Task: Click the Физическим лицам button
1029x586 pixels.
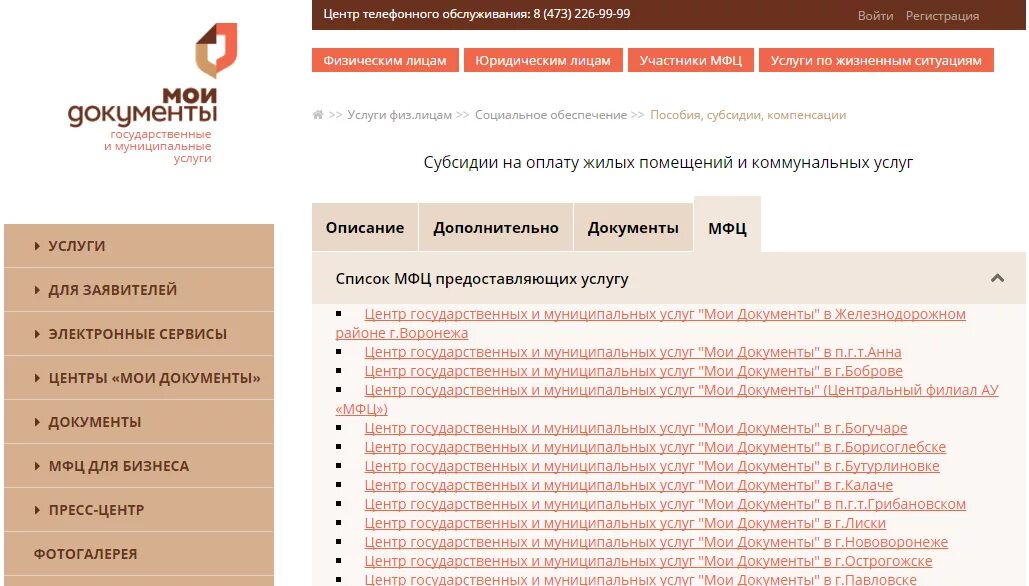Action: [x=385, y=60]
